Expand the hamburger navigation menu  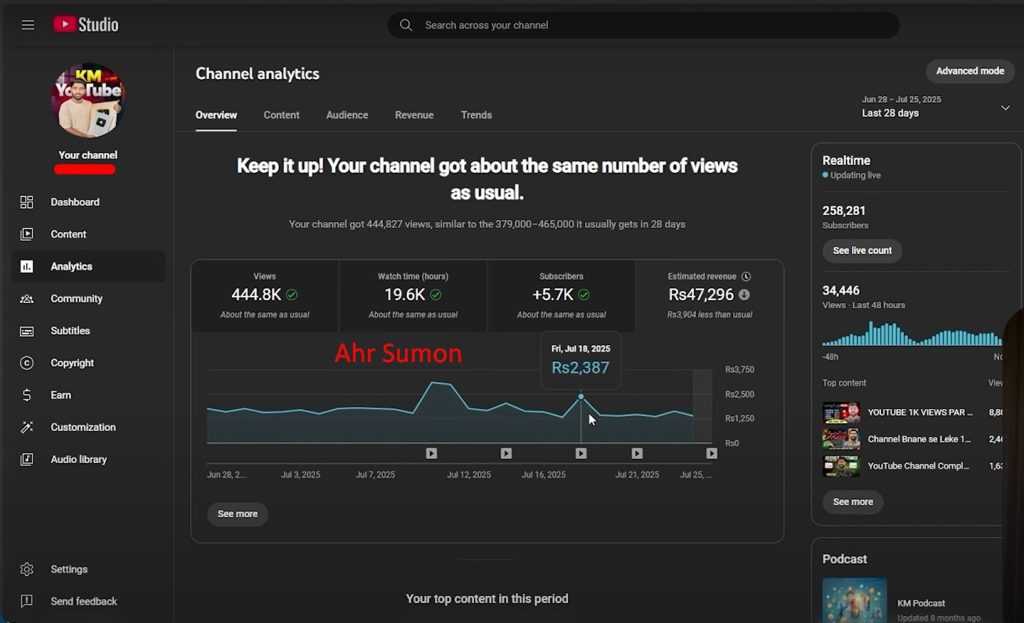coord(27,24)
